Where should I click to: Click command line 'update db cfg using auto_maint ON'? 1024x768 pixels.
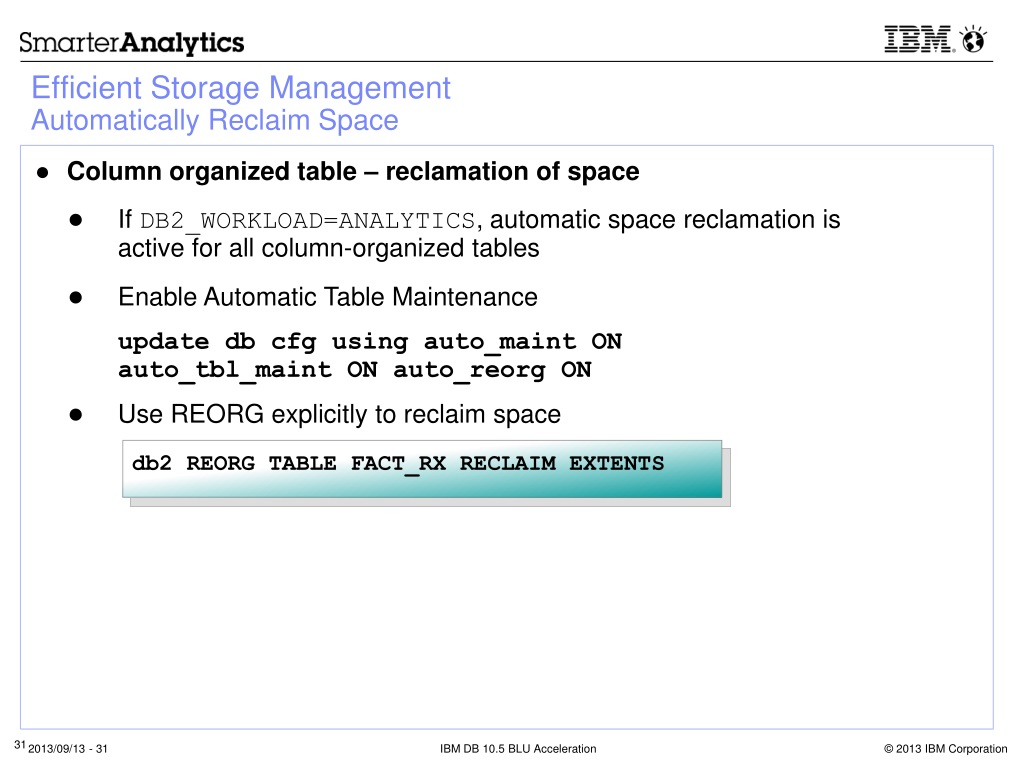370,342
